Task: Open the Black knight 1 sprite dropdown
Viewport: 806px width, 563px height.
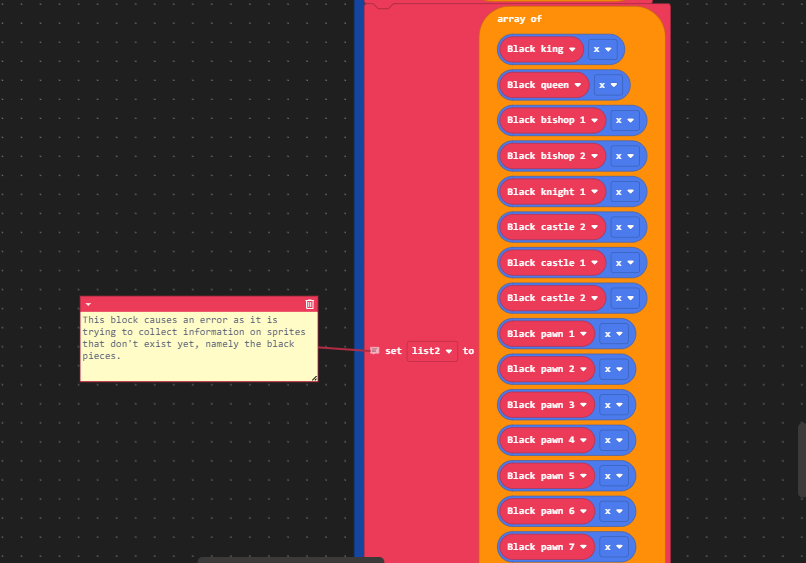Action: 552,192
